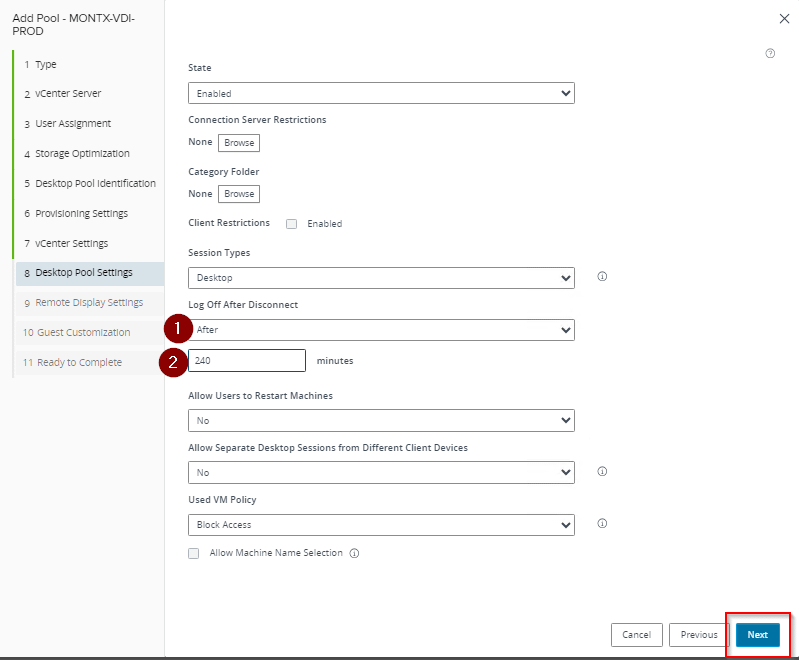Enable the Client Restrictions checkbox

pos(292,224)
